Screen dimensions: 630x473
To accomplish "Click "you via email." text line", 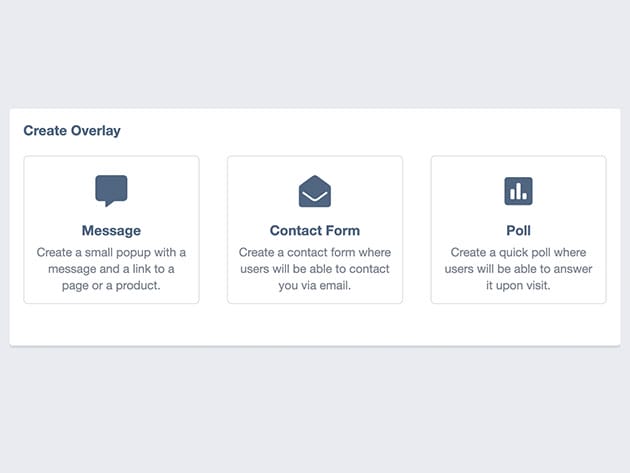I will [x=315, y=285].
